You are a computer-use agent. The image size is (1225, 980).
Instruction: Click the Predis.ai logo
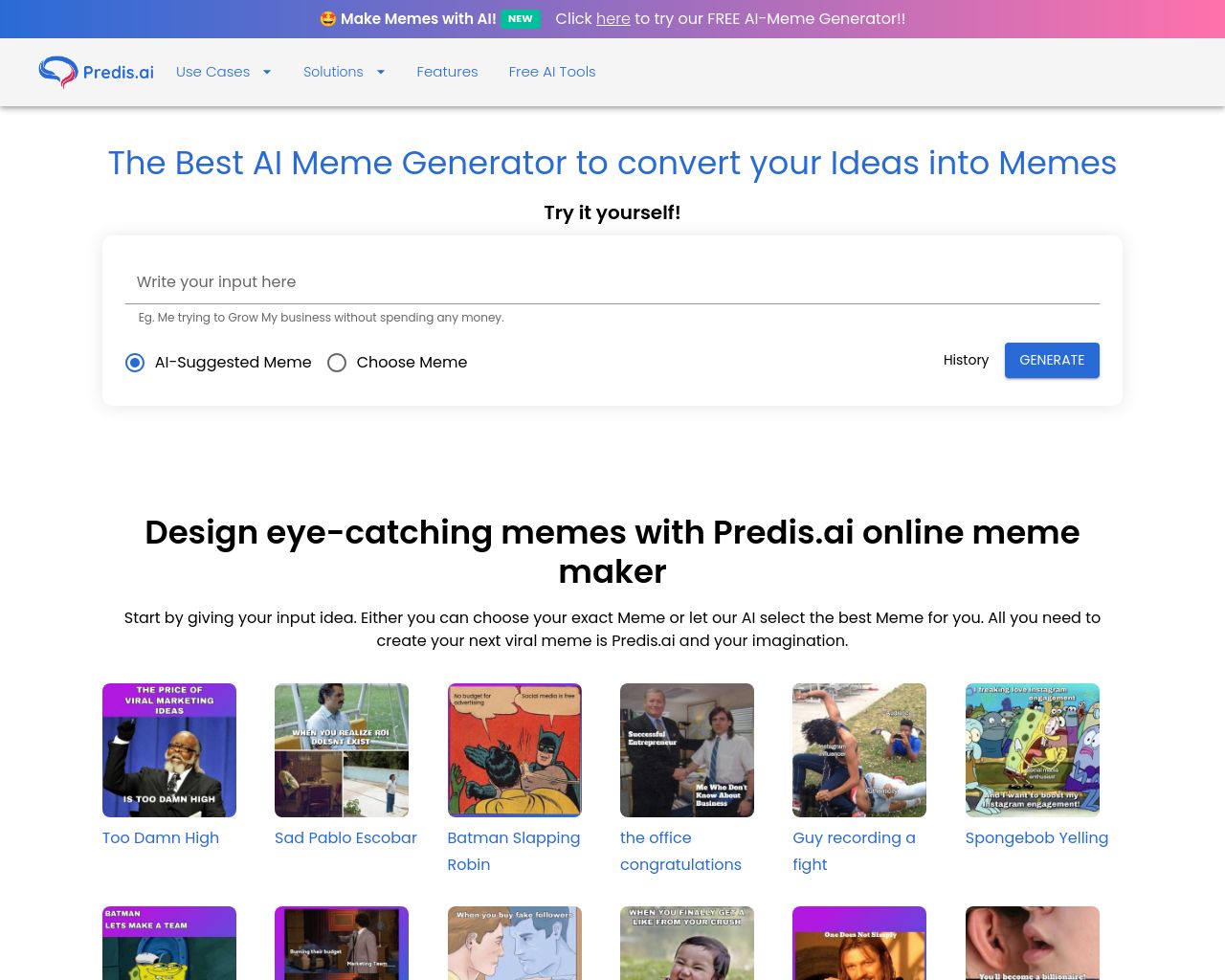pyautogui.click(x=96, y=72)
